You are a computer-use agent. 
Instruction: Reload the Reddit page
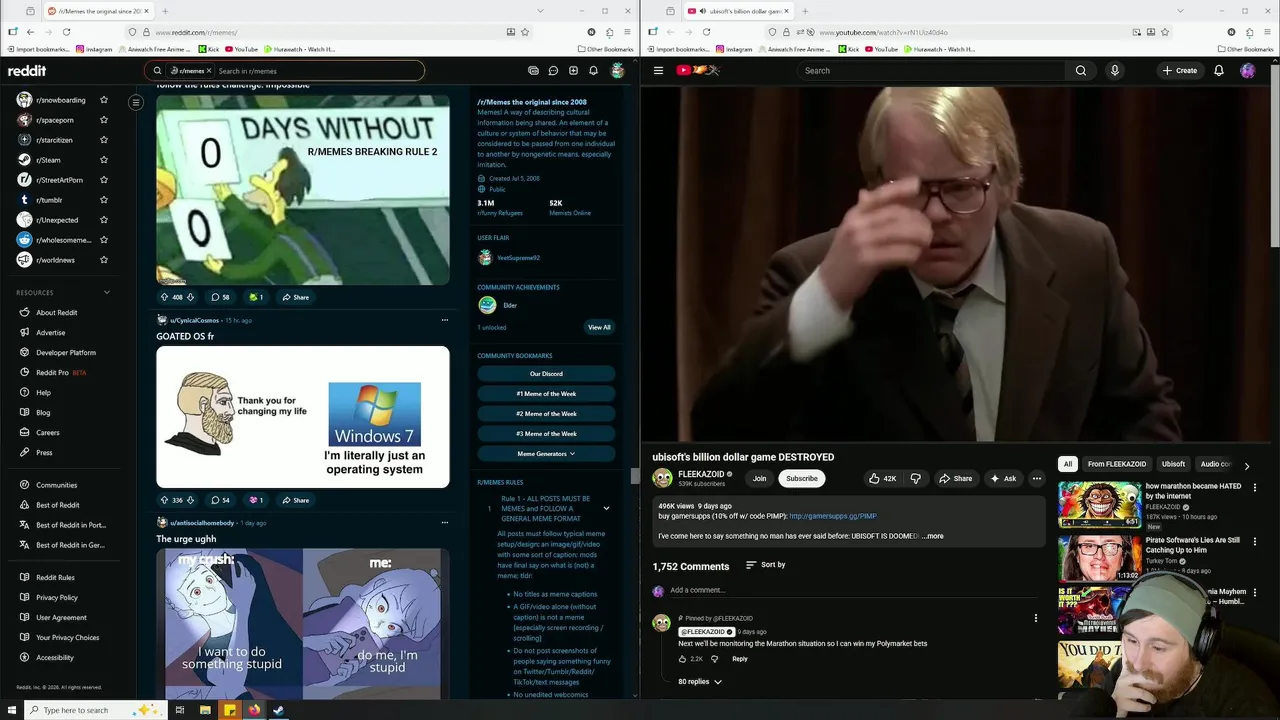pos(66,32)
